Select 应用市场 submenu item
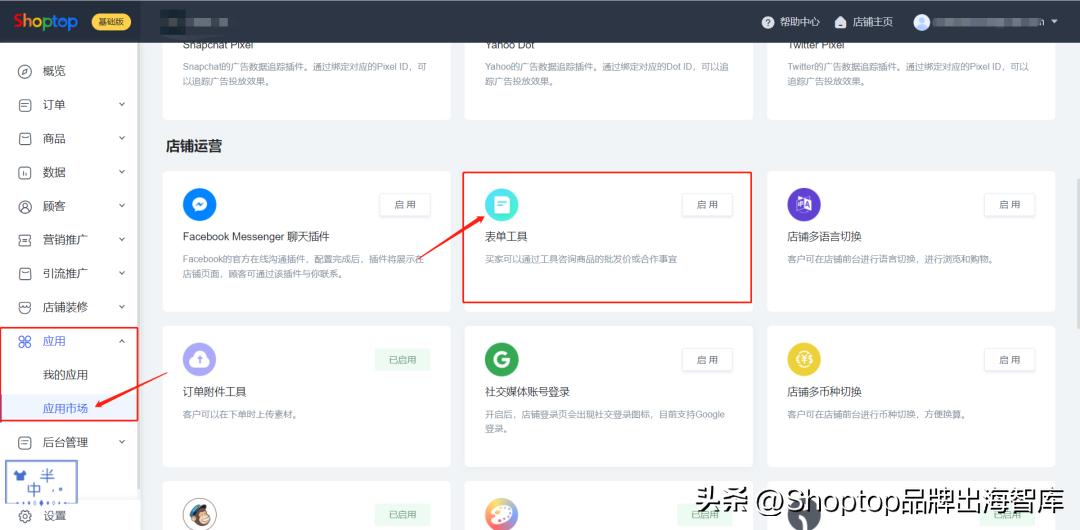 (65, 408)
